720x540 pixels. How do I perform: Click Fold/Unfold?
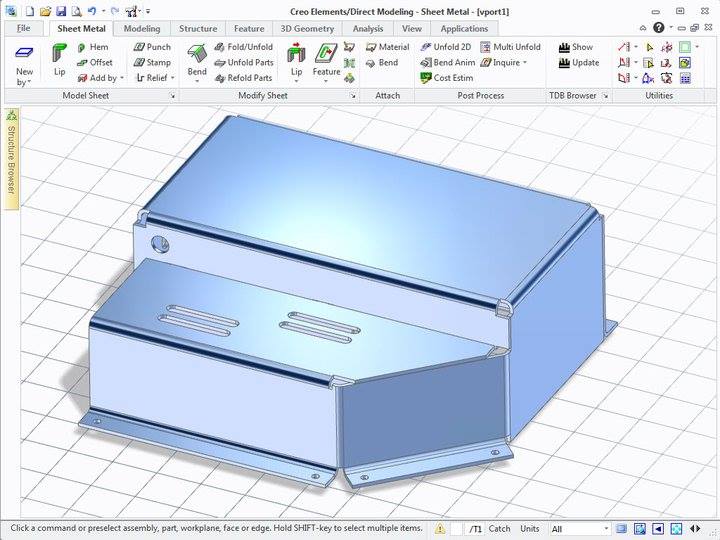click(x=244, y=47)
